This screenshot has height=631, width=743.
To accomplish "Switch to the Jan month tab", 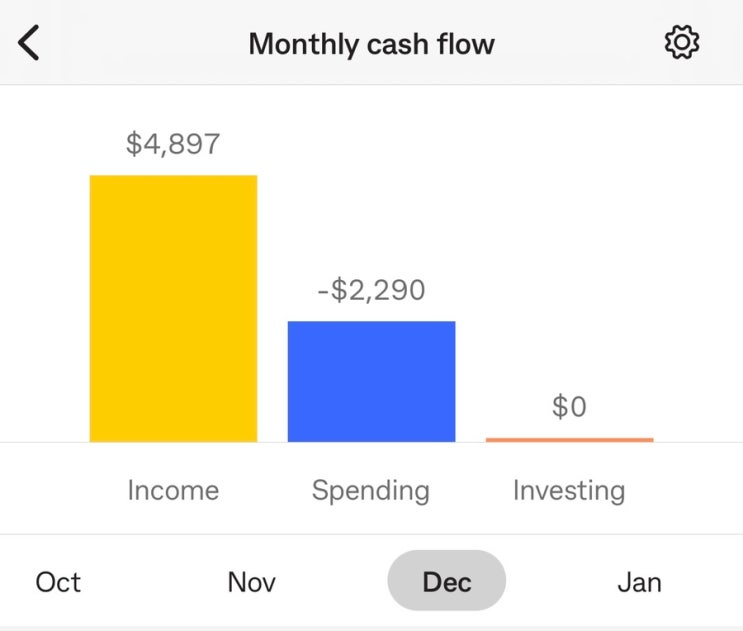I will pyautogui.click(x=639, y=582).
